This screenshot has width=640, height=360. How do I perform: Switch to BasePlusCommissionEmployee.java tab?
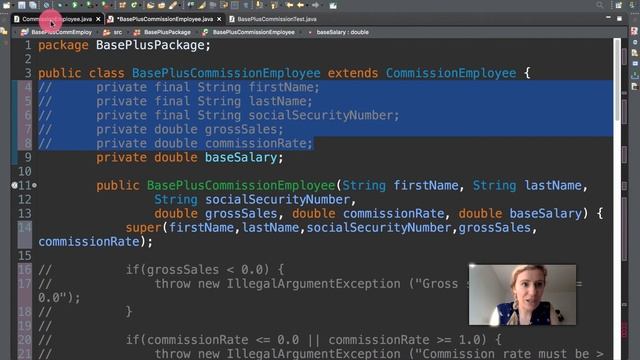tap(165, 19)
